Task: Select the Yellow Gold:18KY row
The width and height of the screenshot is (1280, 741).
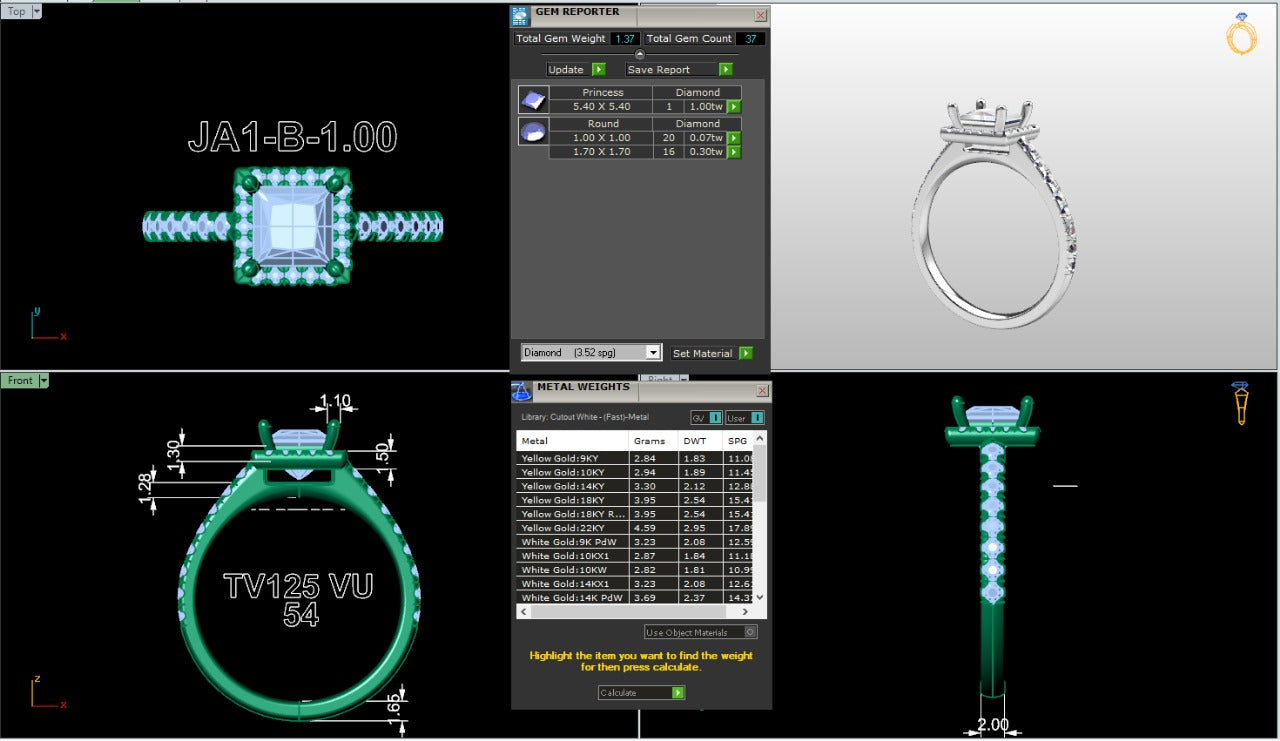Action: coord(634,500)
